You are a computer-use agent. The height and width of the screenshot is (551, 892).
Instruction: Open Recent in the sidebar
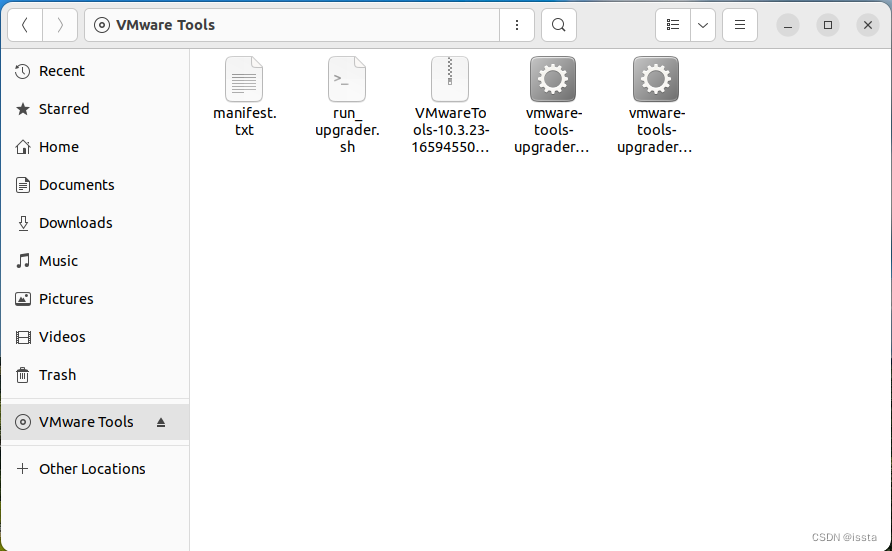tap(95, 71)
